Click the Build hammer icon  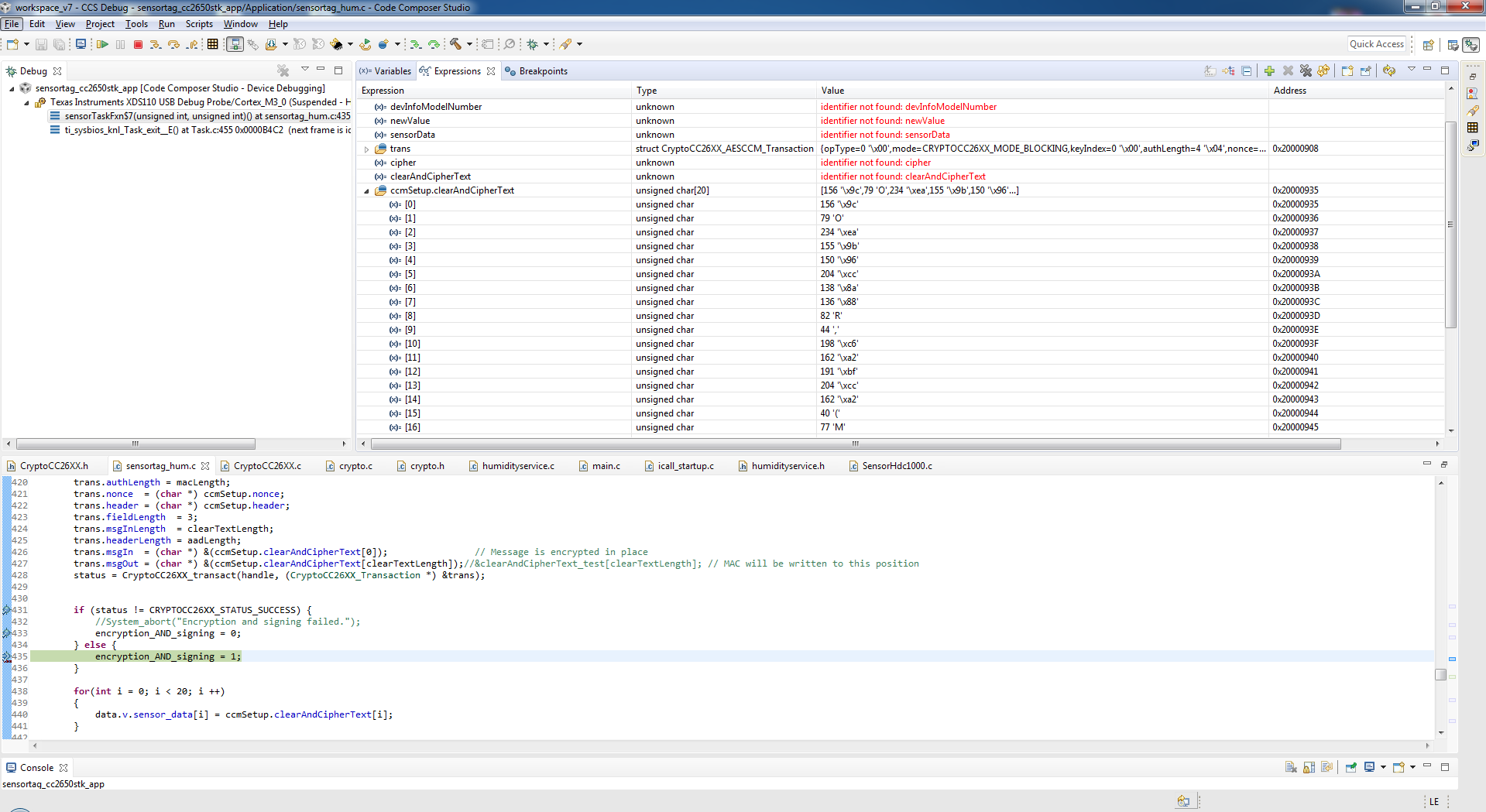click(455, 45)
